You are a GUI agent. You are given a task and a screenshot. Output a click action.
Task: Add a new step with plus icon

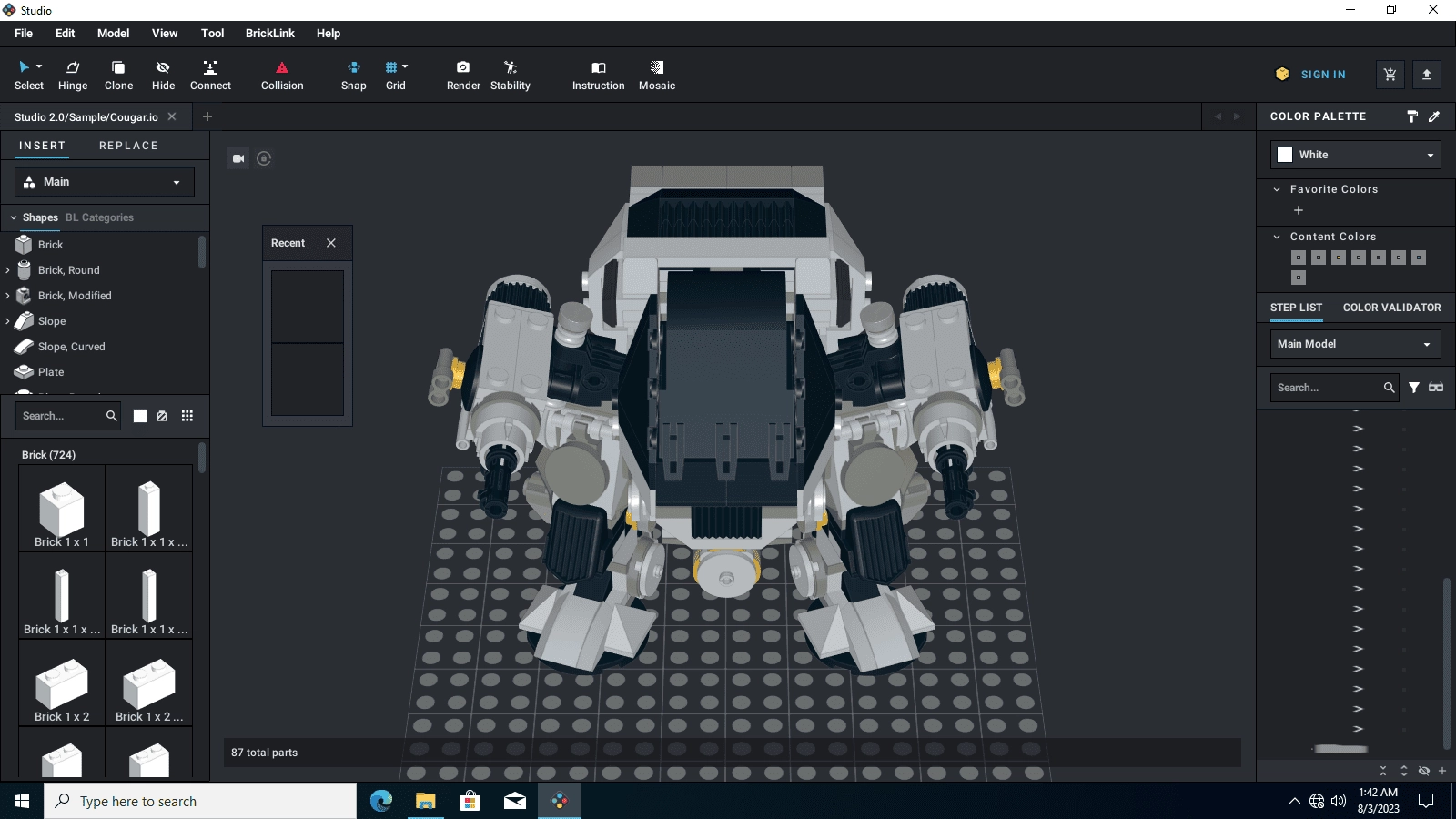[1442, 771]
